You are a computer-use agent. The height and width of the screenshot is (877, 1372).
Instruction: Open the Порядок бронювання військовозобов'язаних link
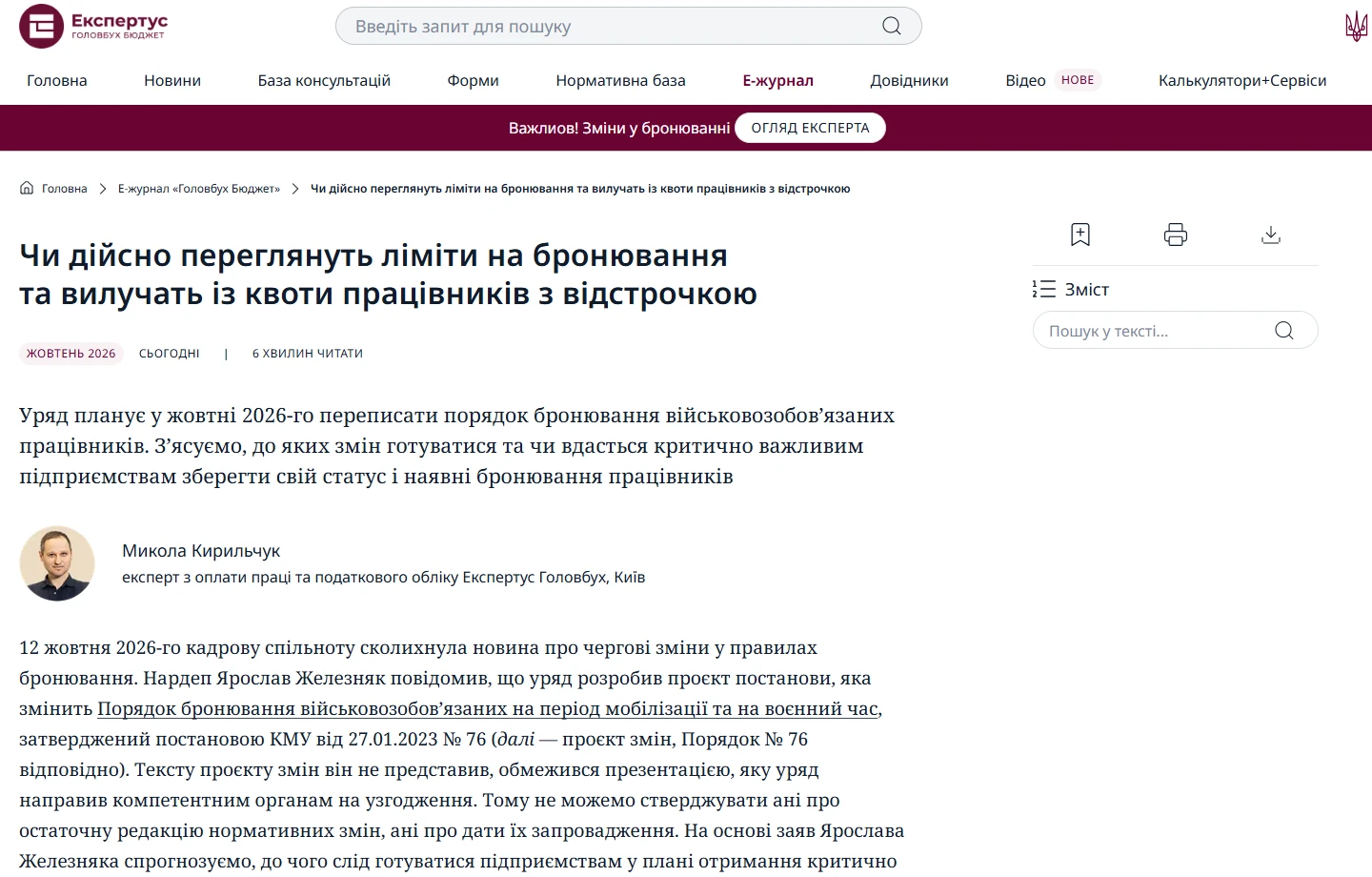click(x=488, y=708)
